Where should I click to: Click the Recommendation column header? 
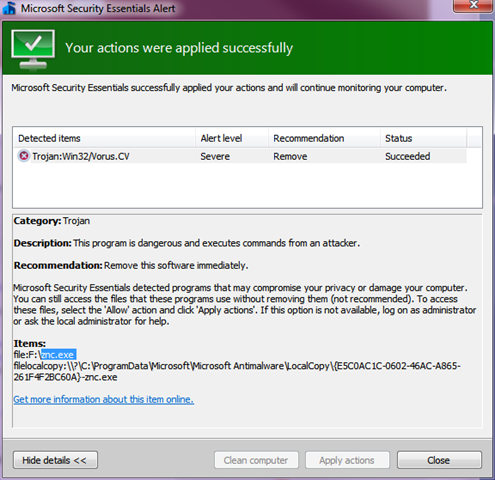tap(324, 138)
